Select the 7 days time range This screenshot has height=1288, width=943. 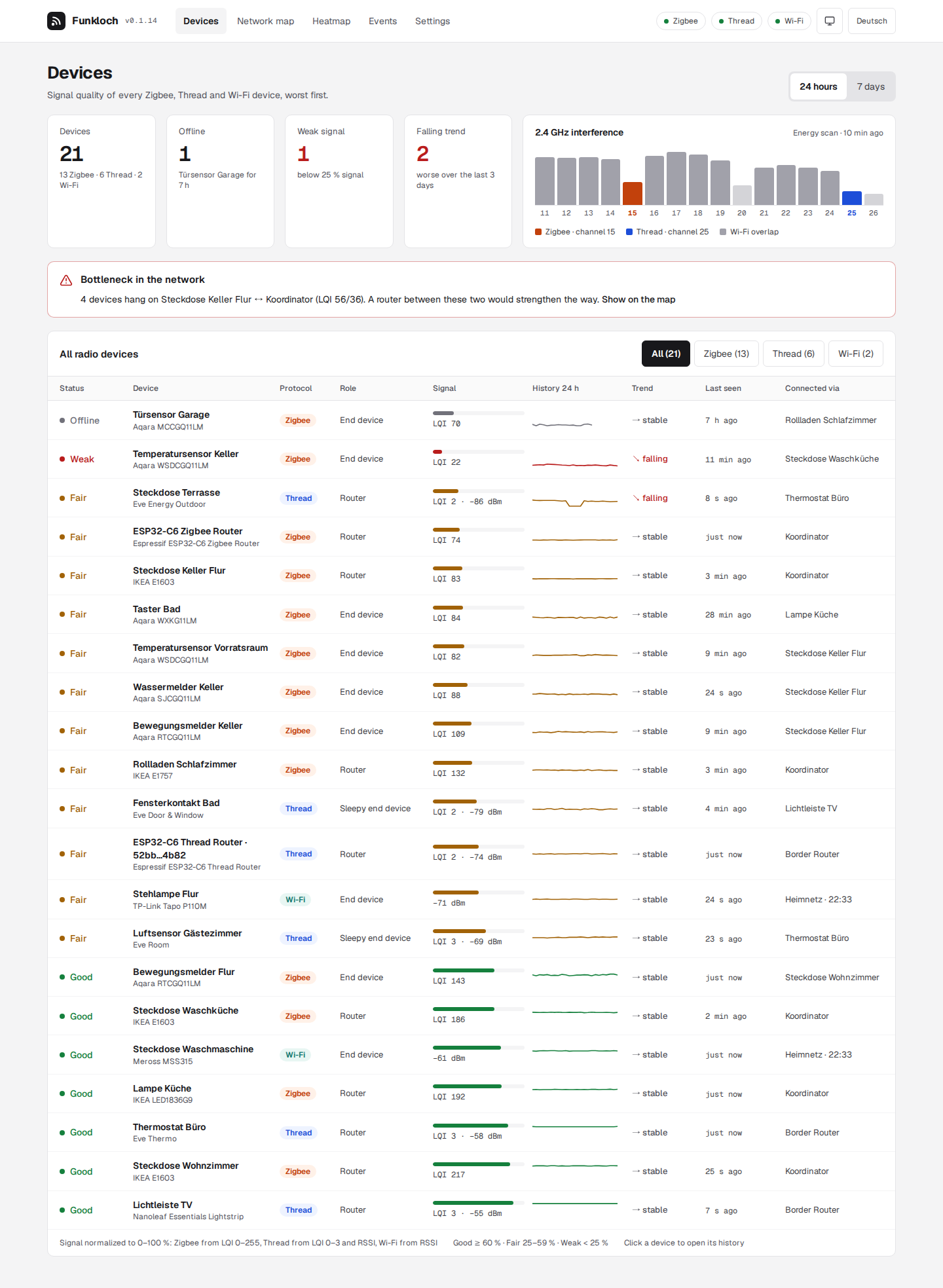click(871, 86)
